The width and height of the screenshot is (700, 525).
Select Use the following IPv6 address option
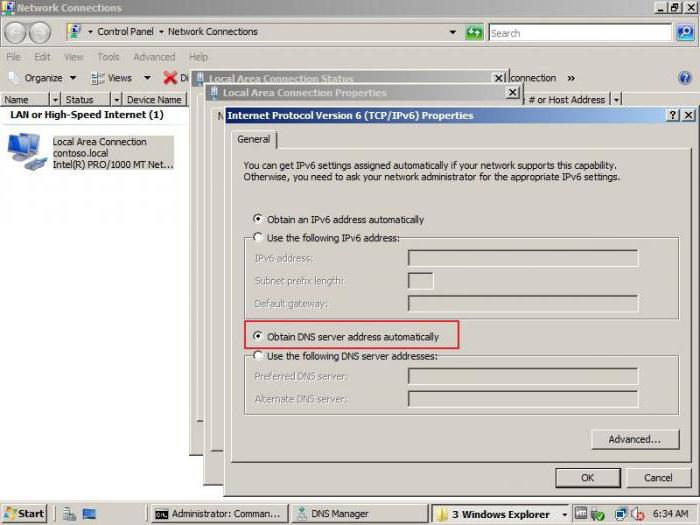(x=259, y=237)
